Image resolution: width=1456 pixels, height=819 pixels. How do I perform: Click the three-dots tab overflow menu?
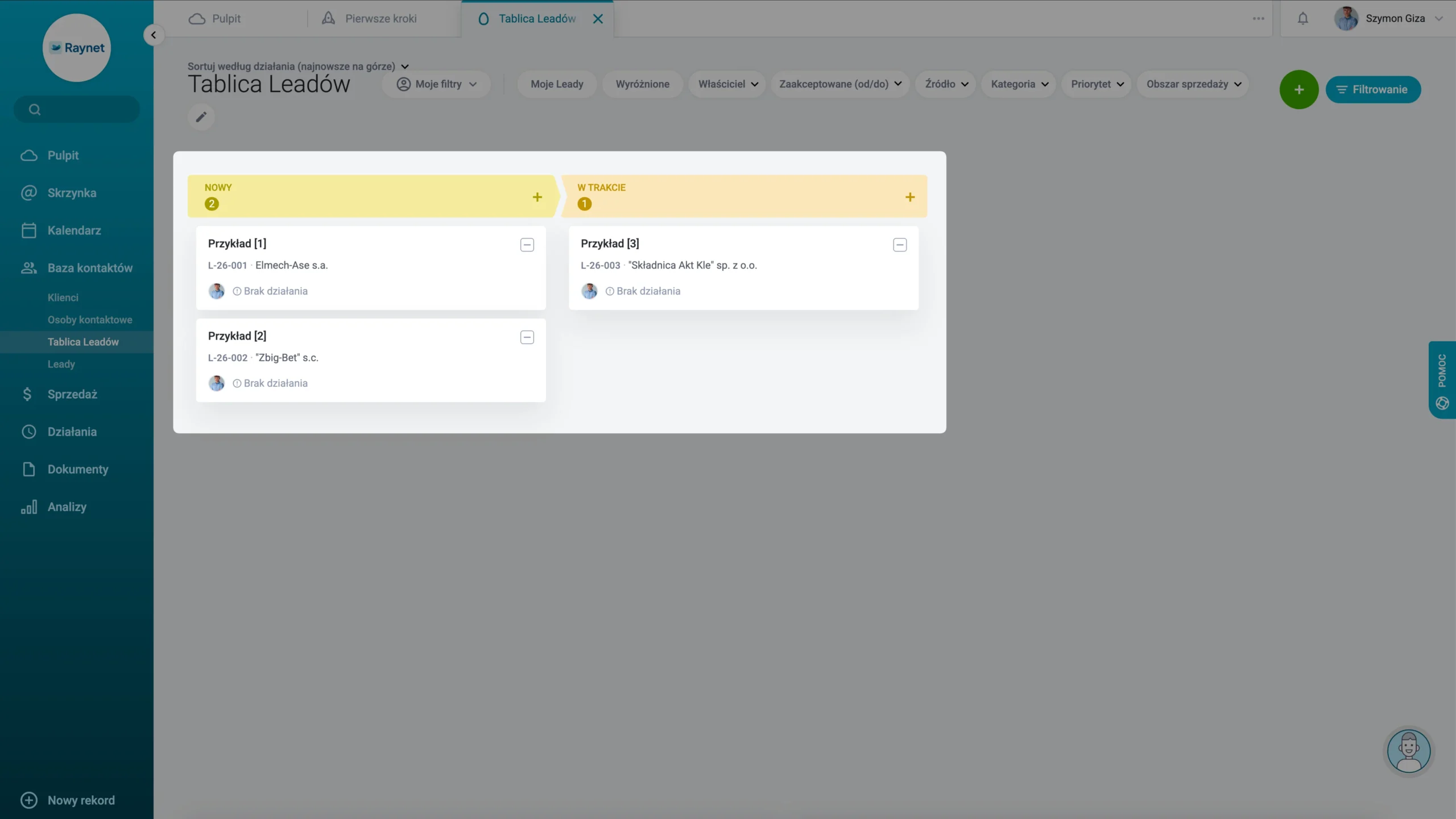(x=1258, y=19)
